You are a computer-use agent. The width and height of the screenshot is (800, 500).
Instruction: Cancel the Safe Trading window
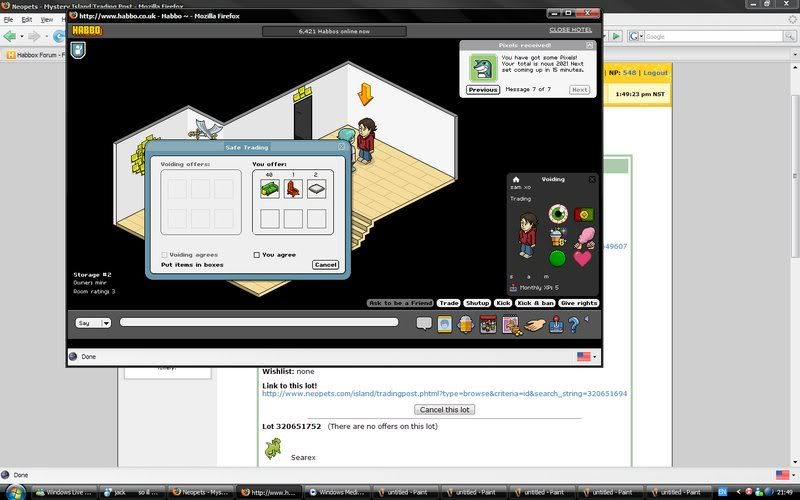[x=325, y=265]
